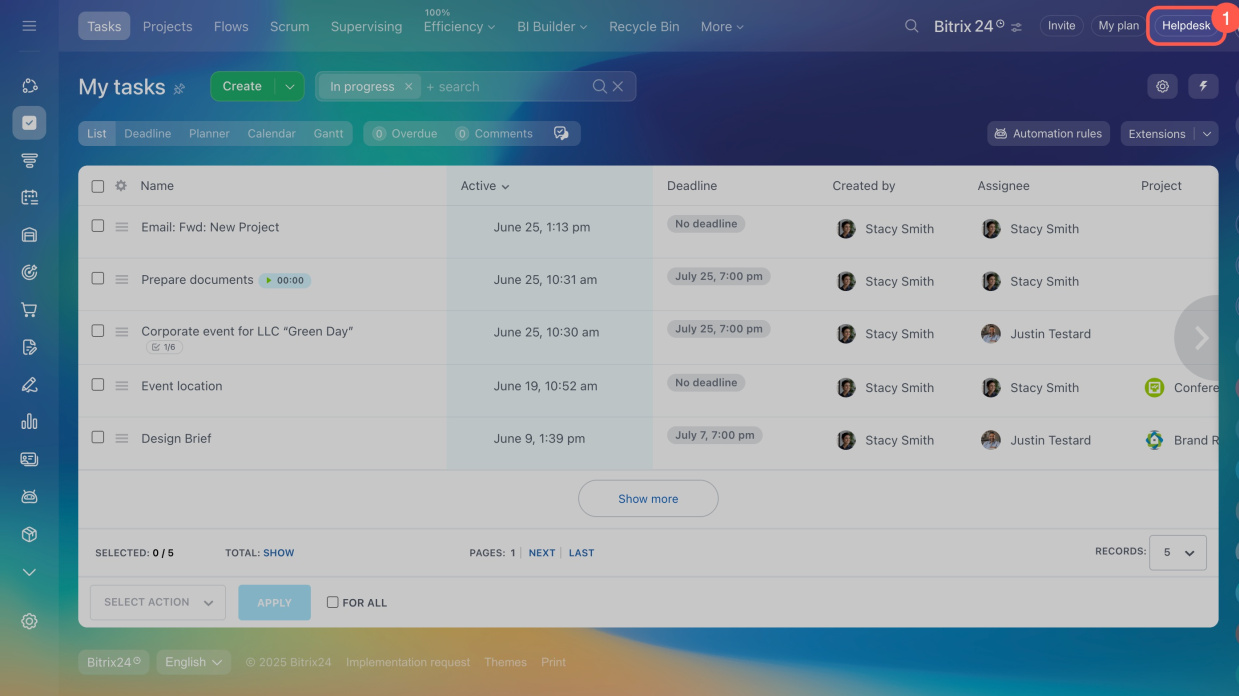Switch to the Gantt view tab
The height and width of the screenshot is (696, 1239).
coord(328,134)
